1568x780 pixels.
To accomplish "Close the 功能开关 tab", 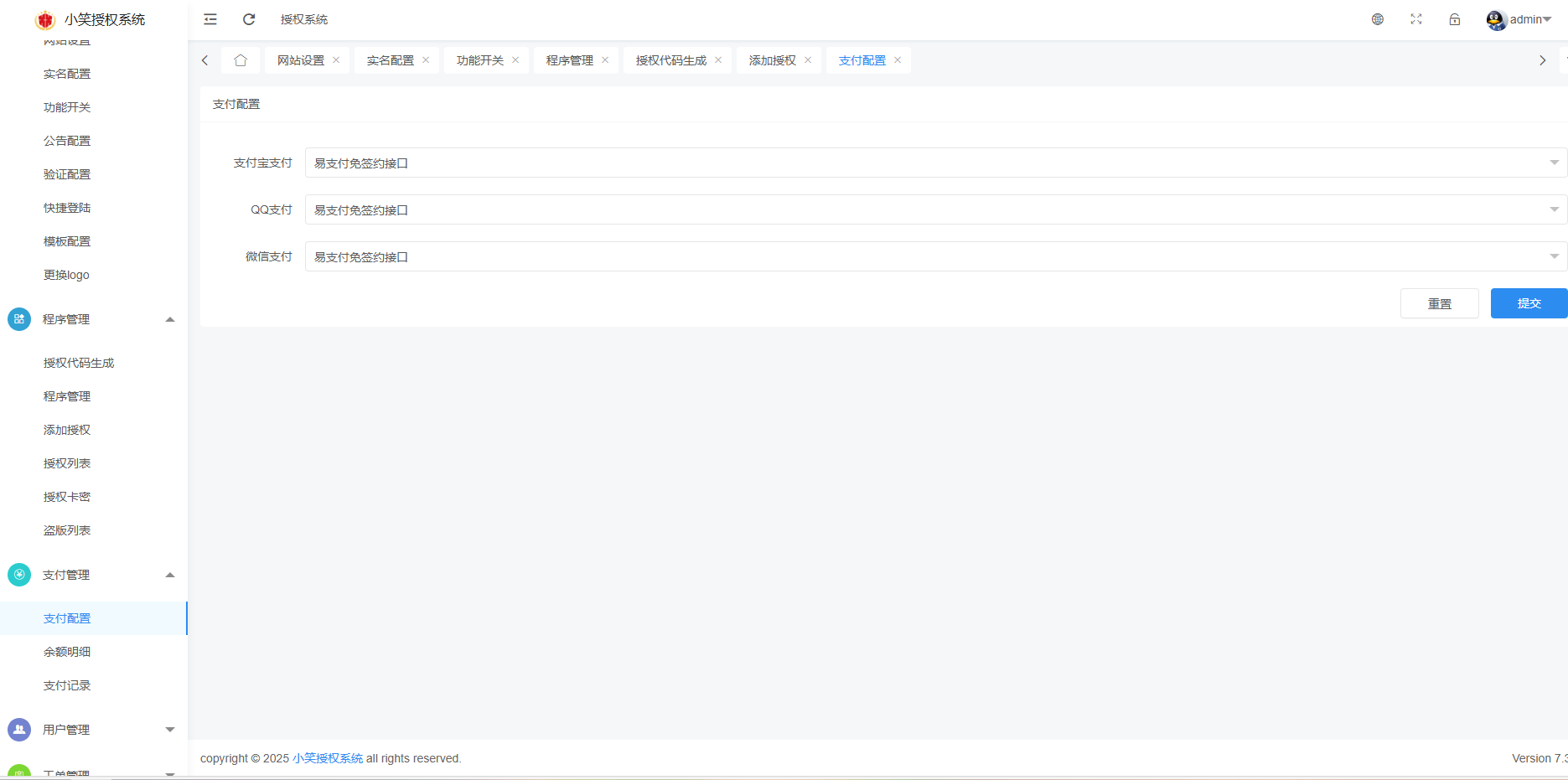I will [x=515, y=59].
